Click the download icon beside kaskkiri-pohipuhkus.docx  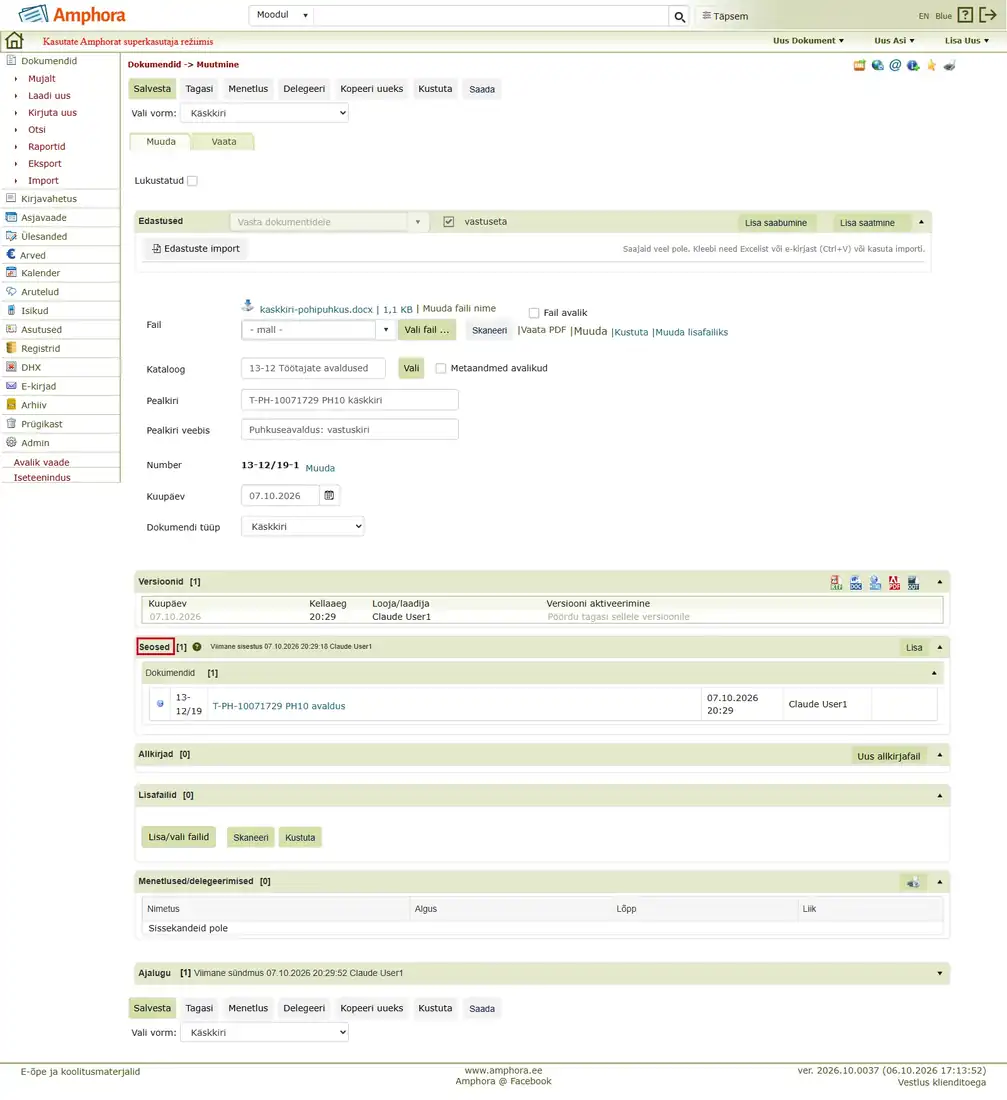click(248, 306)
